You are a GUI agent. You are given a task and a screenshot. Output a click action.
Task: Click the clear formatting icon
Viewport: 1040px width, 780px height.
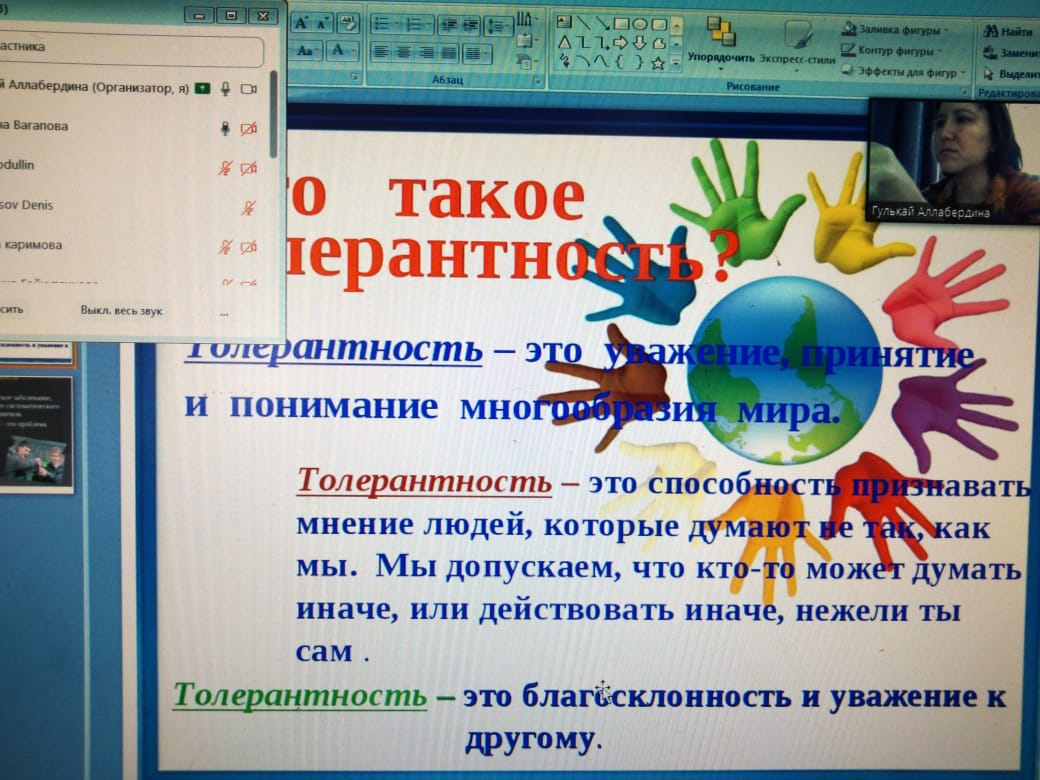(347, 23)
